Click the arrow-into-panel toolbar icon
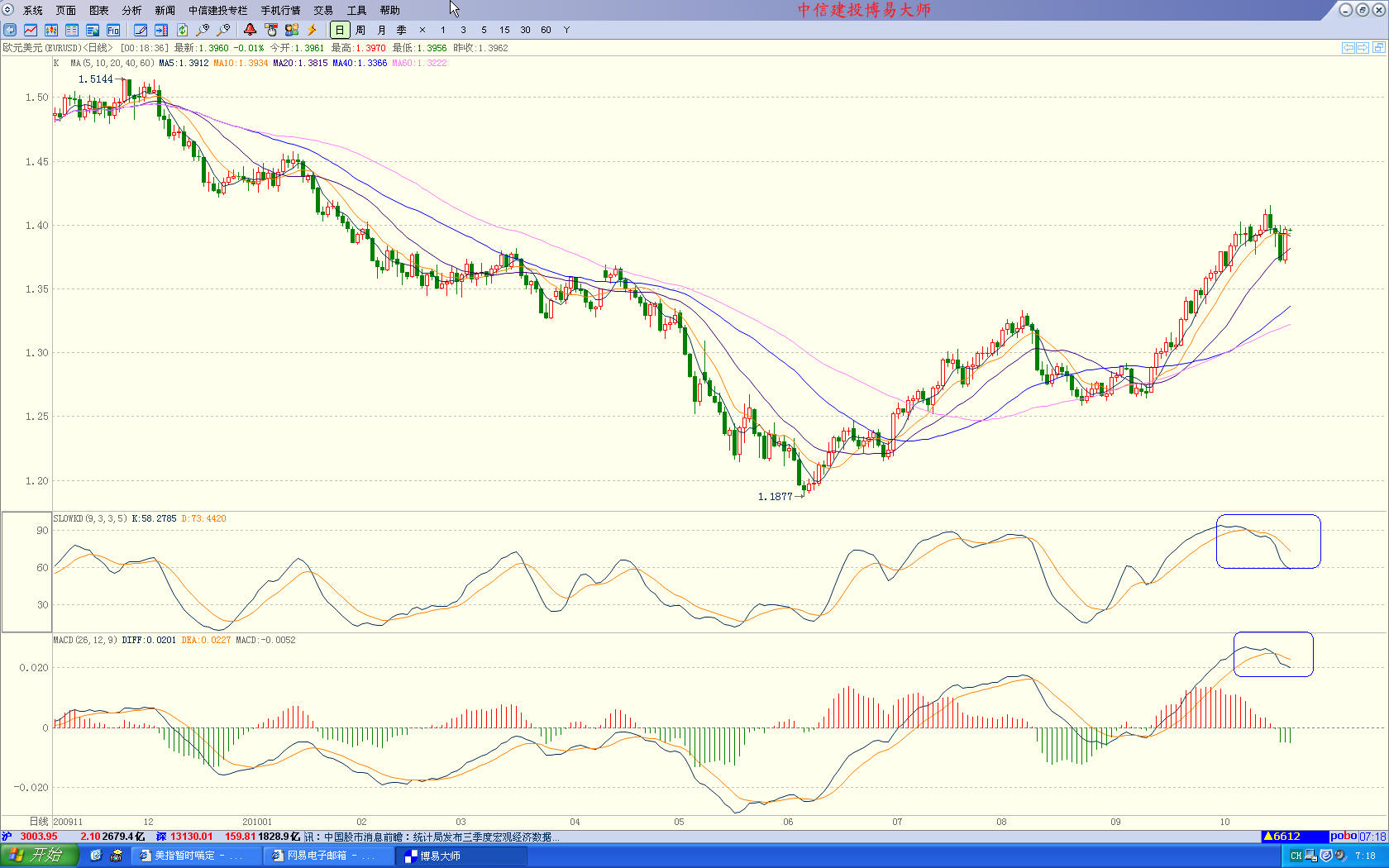The image size is (1389, 868). click(x=161, y=30)
